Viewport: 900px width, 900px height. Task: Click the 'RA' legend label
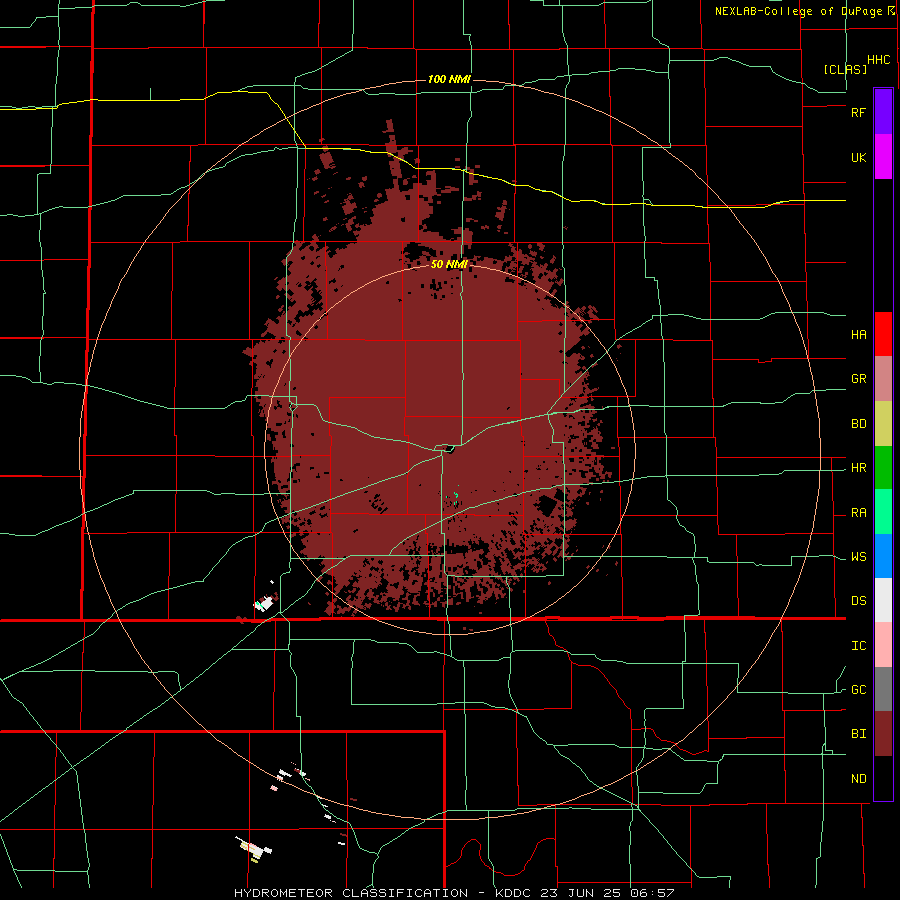(x=858, y=513)
